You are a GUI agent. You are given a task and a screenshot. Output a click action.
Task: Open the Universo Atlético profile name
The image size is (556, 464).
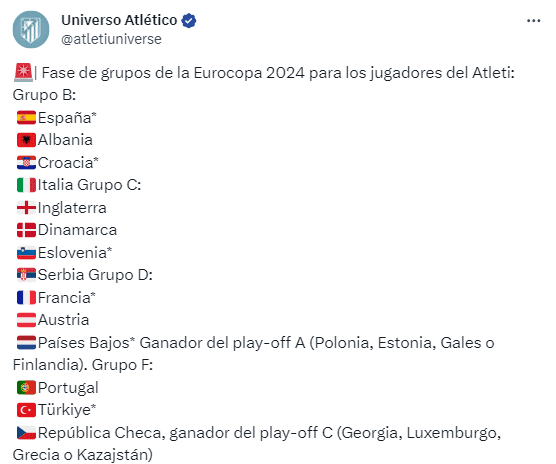pyautogui.click(x=119, y=20)
